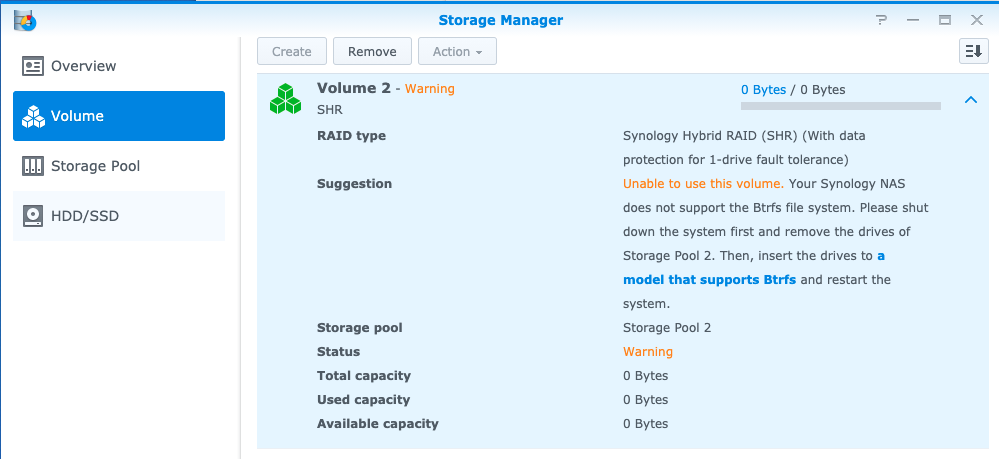Viewport: 999px width, 459px height.
Task: Go to the Overview section
Action: (x=119, y=66)
